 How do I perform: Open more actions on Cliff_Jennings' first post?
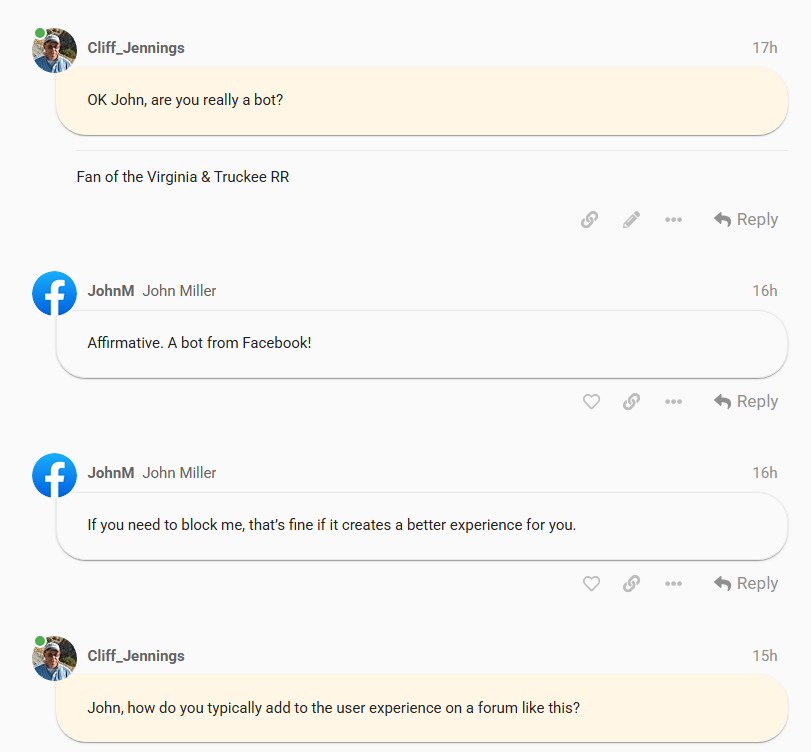[673, 220]
